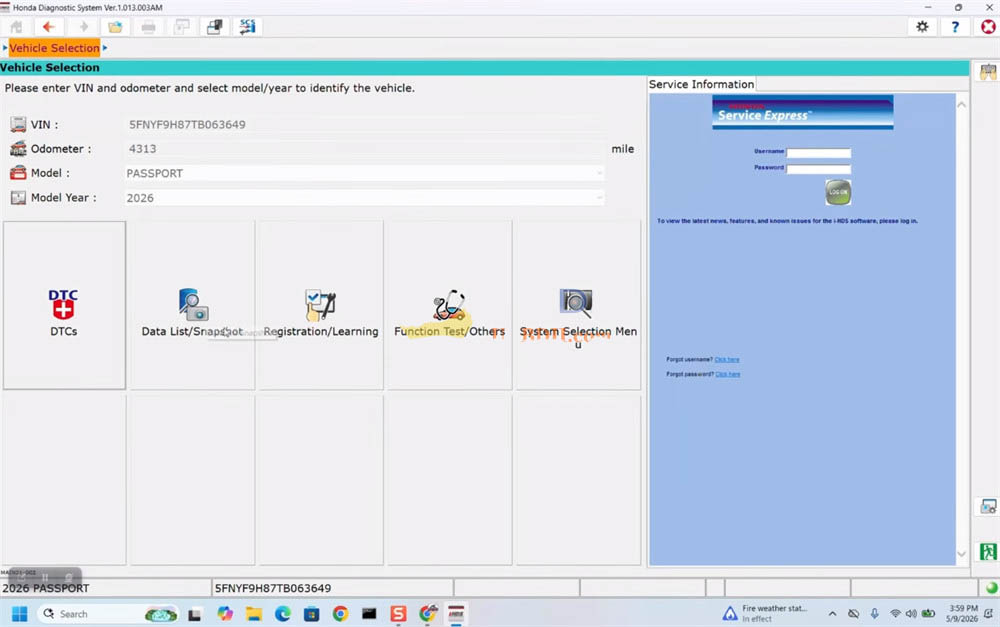
Task: Click the Odometer field showing 4313
Action: pos(365,149)
